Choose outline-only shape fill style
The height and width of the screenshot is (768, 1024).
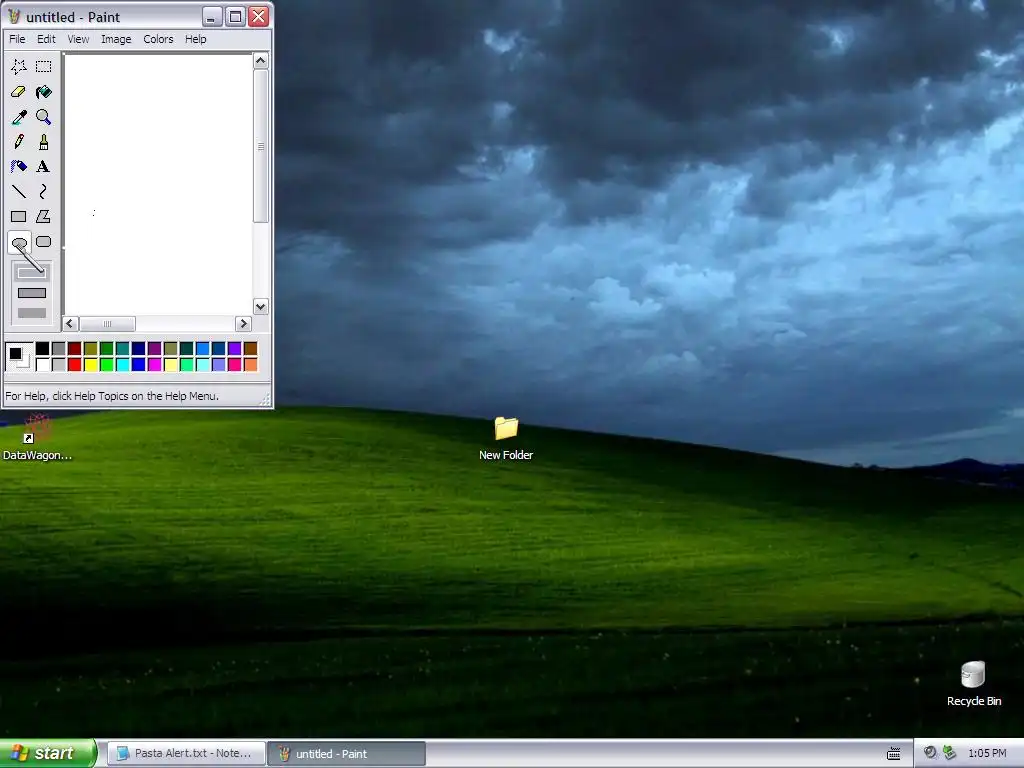(31, 273)
